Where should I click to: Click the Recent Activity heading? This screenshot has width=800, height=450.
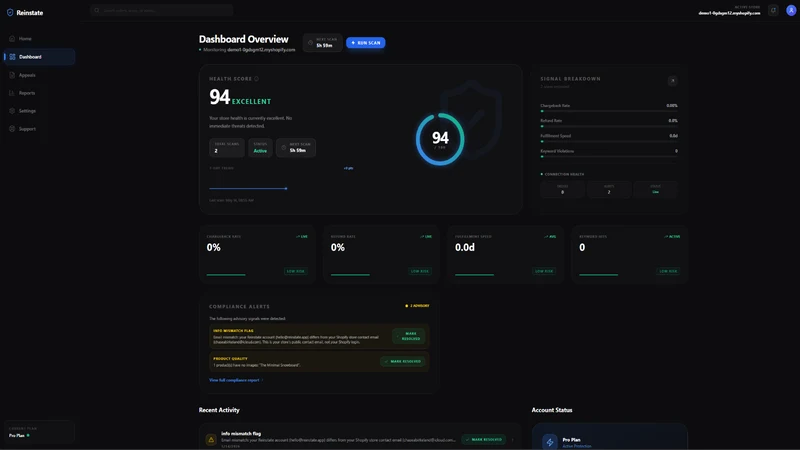pos(219,410)
